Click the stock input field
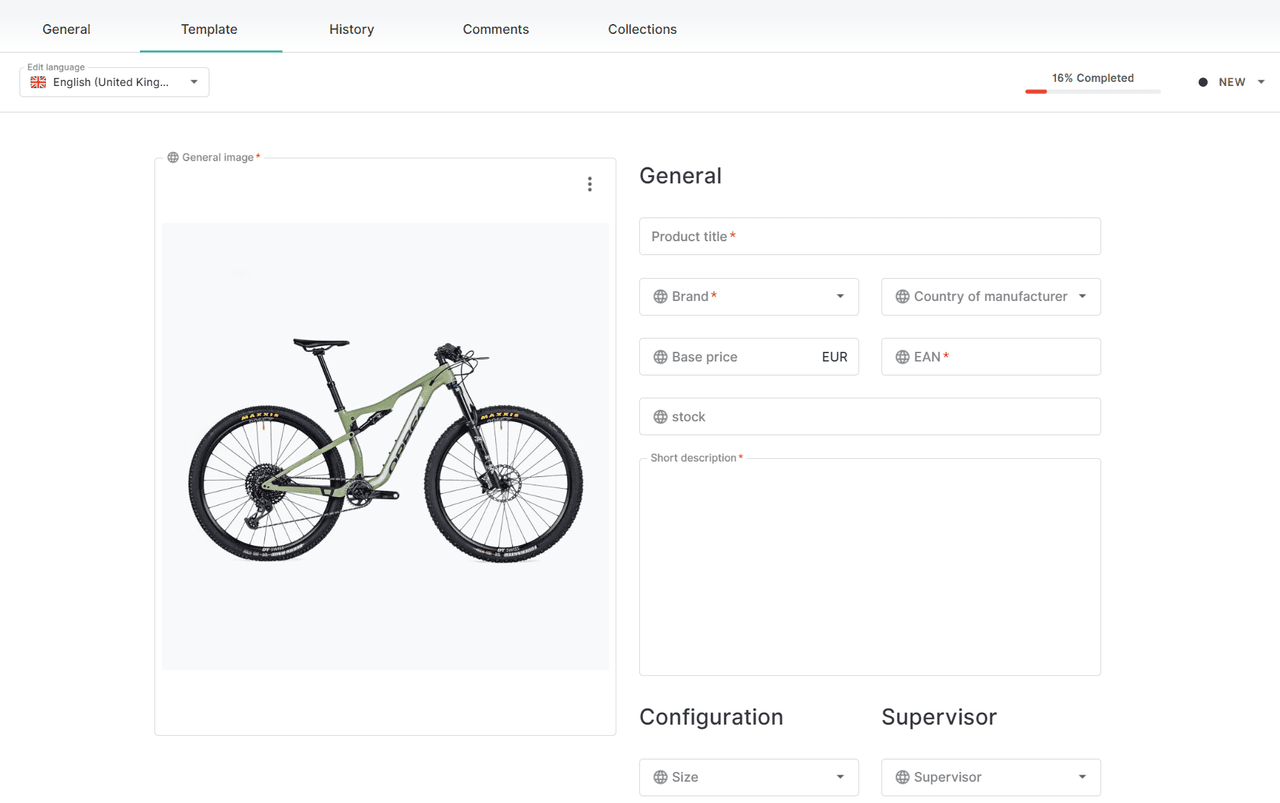 coord(870,416)
